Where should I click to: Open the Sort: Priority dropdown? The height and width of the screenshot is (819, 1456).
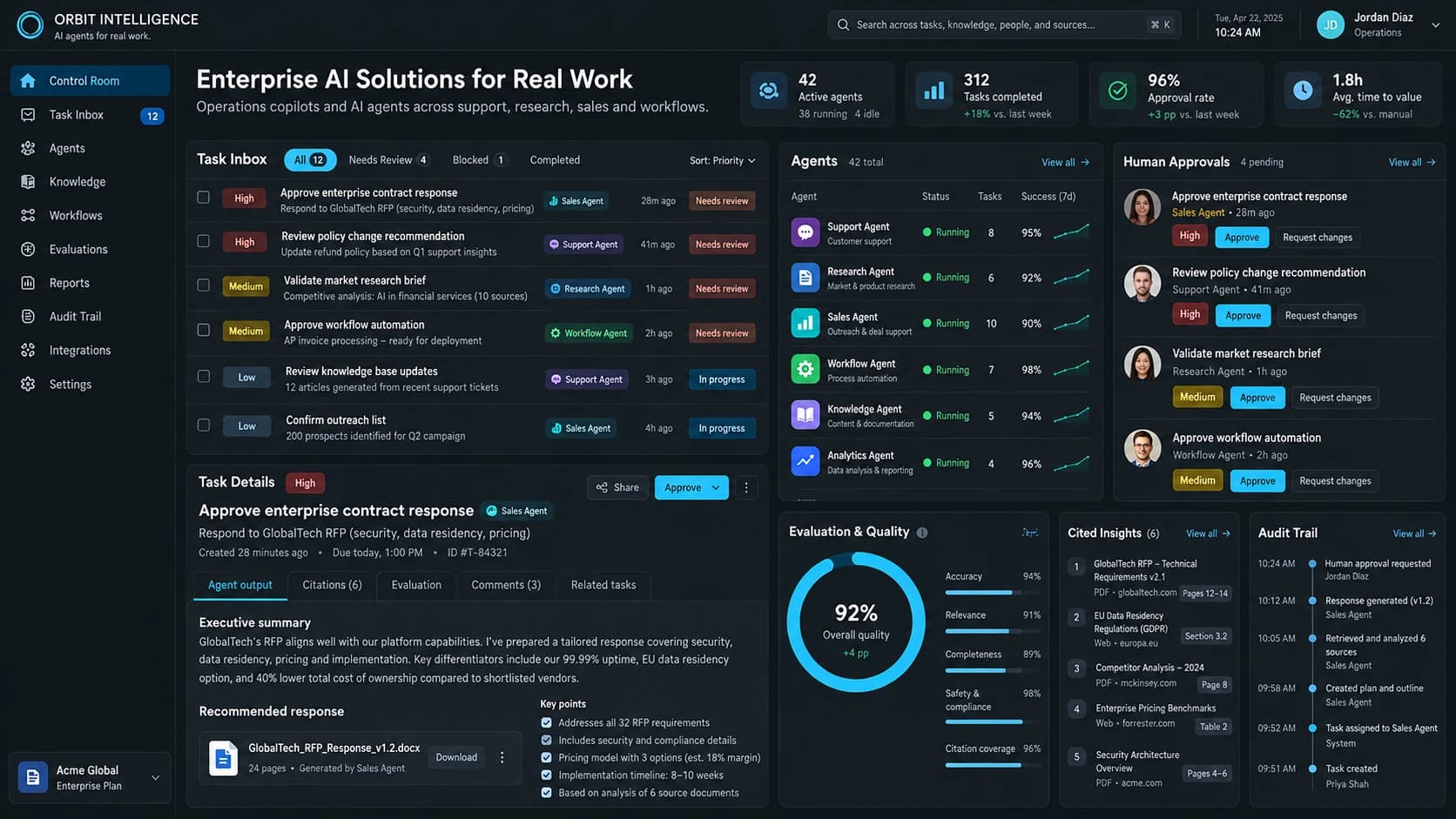723,161
